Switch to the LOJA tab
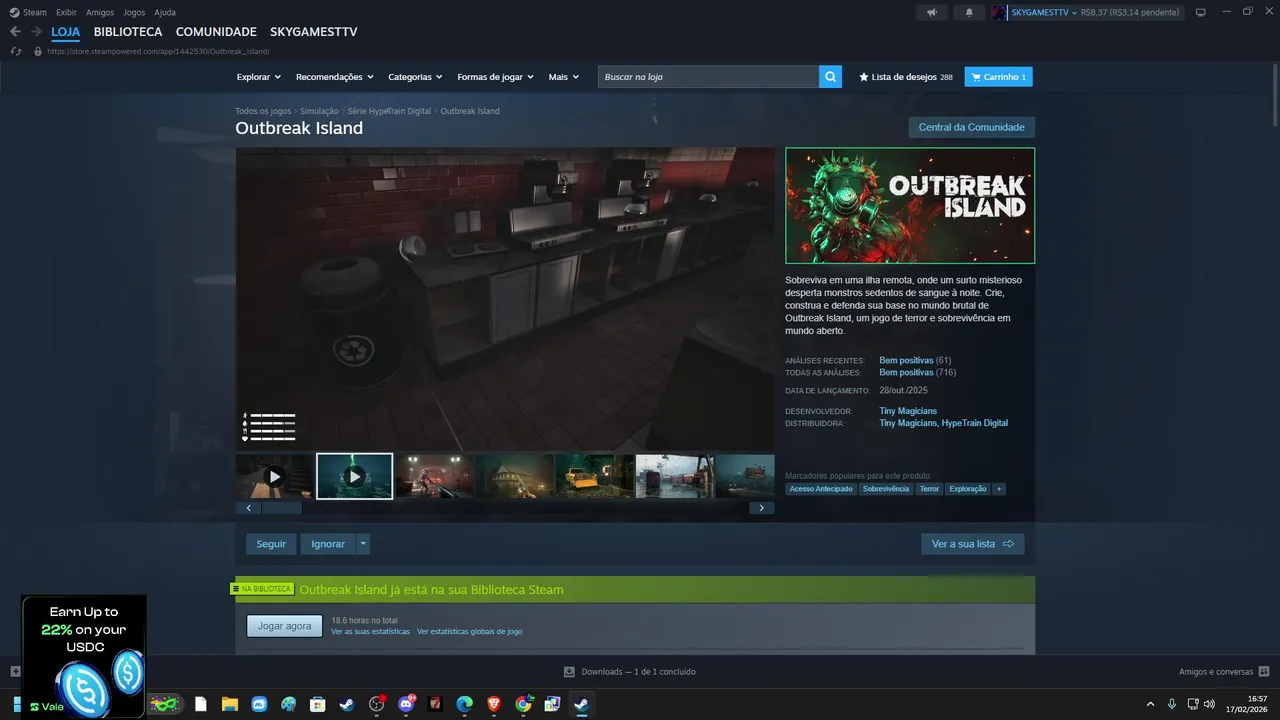1280x720 pixels. point(65,32)
